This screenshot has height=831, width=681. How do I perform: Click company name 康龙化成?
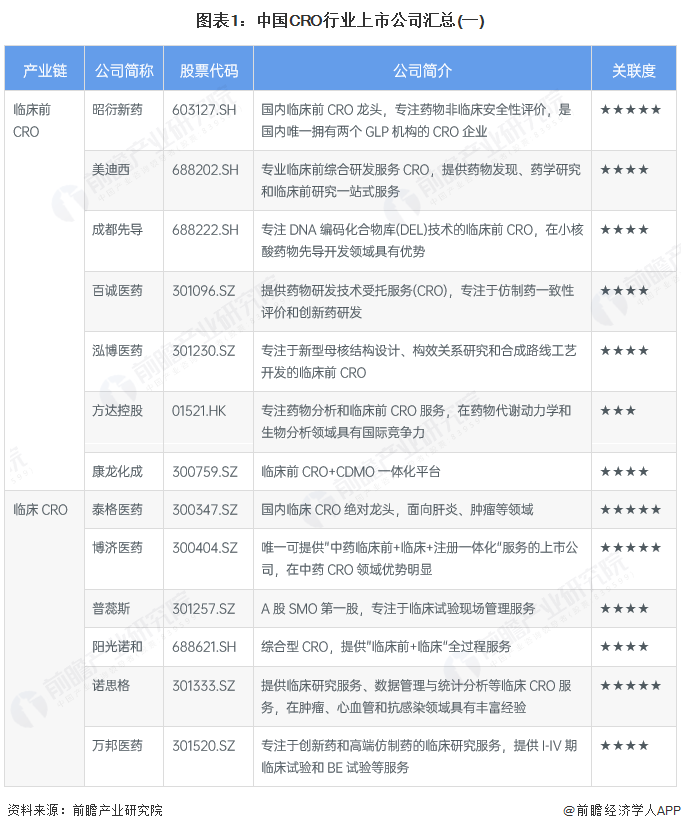(x=117, y=471)
